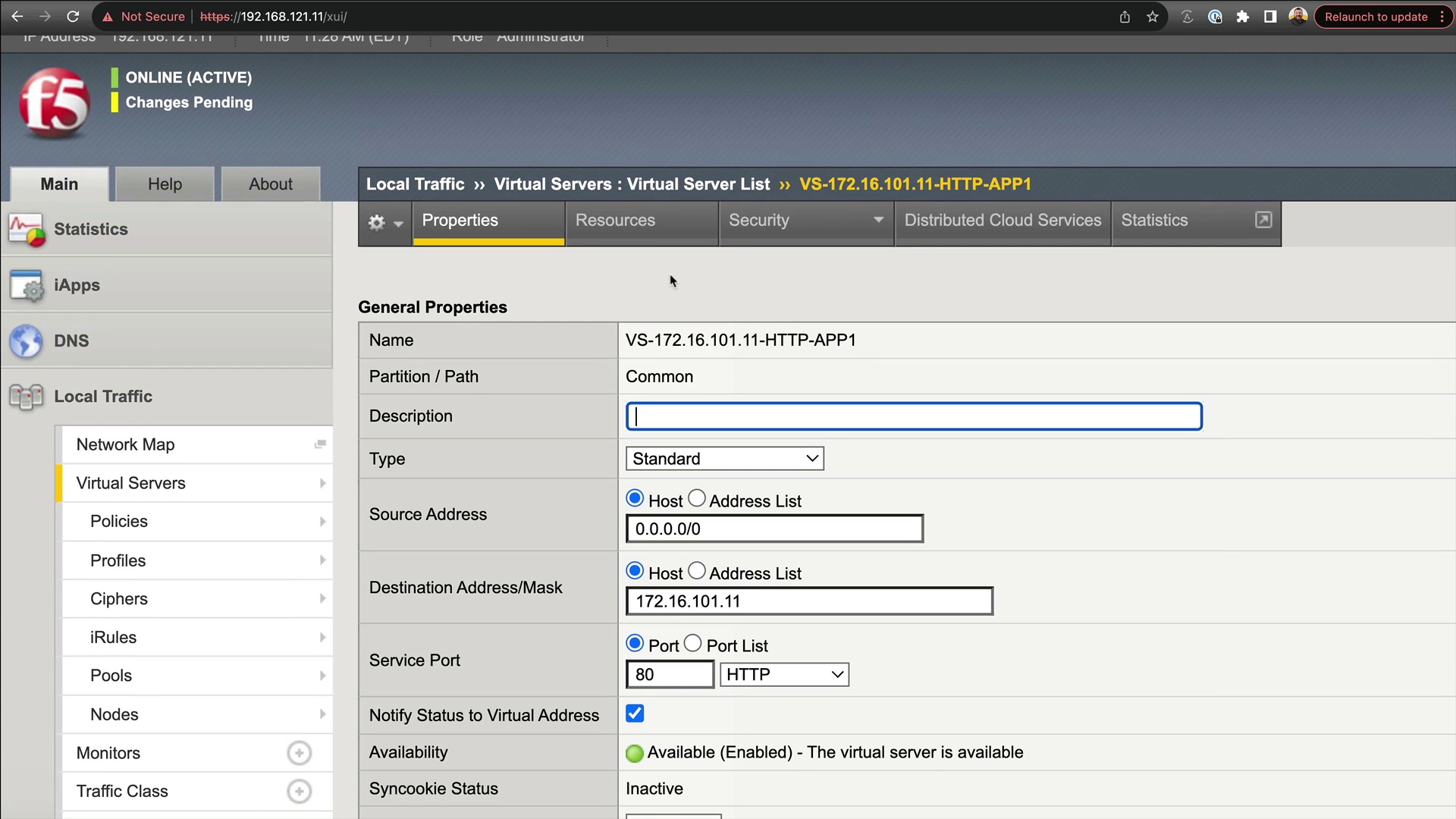Click the Changes Pending status text
This screenshot has width=1456, height=819.
point(189,102)
